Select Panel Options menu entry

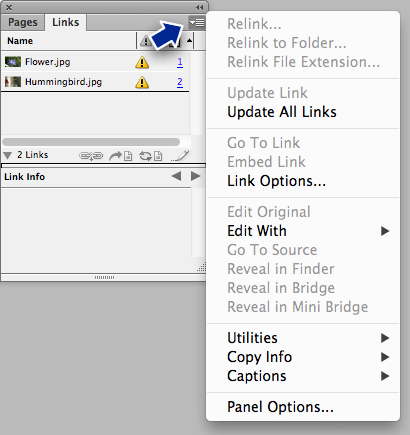point(280,407)
